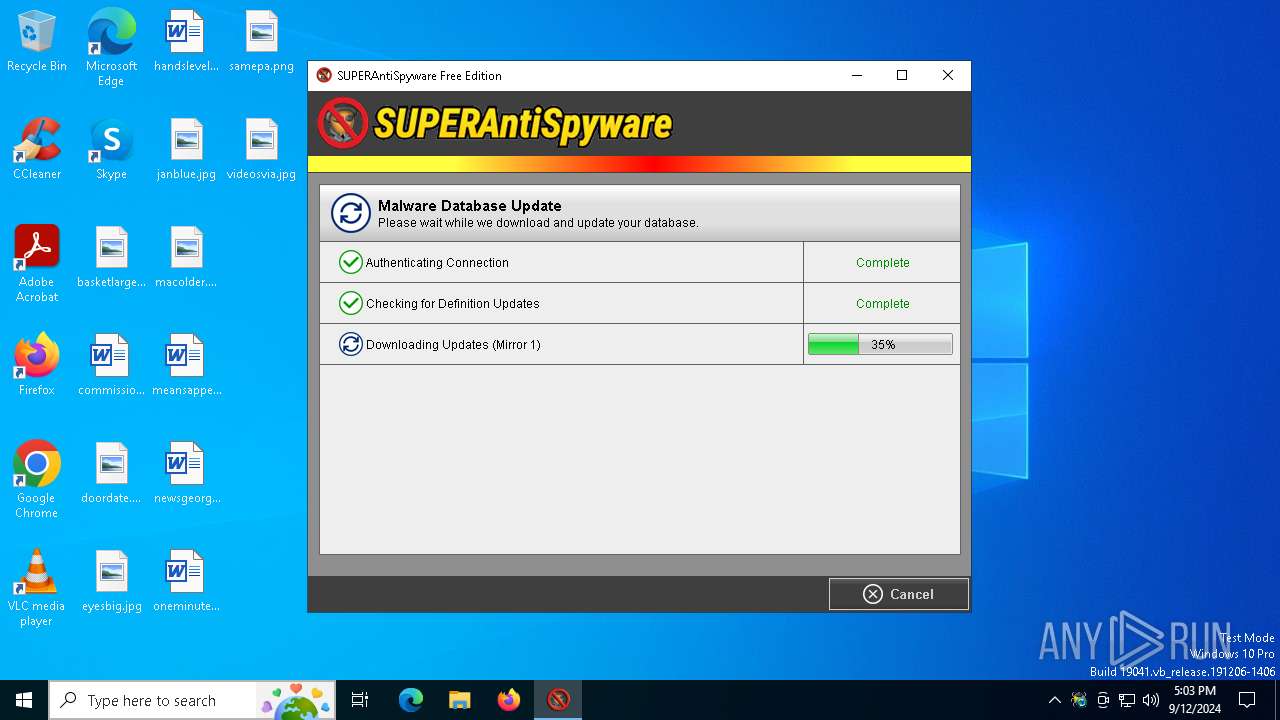Select 'Checking for Definition Updates' text
The height and width of the screenshot is (720, 1280).
pyautogui.click(x=453, y=304)
